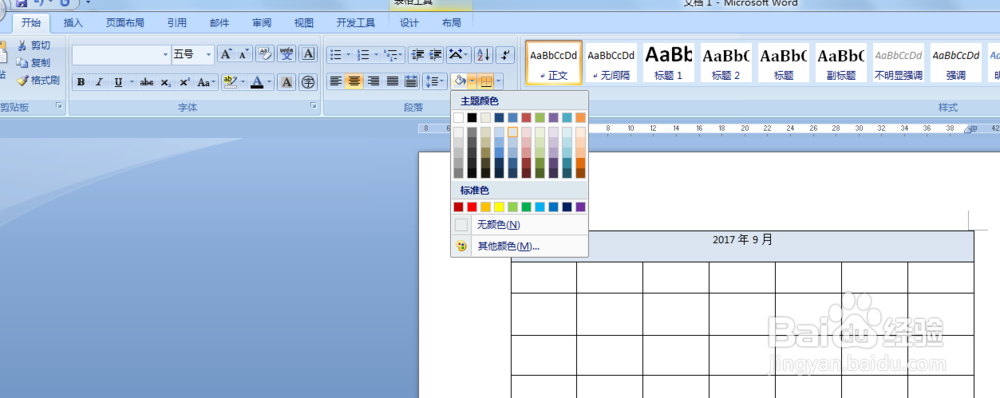Toggle Italic formatting
Viewport: 1000px width, 398px height.
pos(99,82)
